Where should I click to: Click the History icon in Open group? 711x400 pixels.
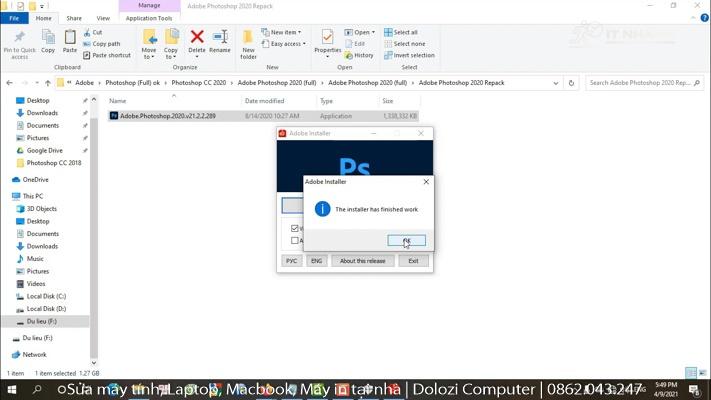[359, 55]
